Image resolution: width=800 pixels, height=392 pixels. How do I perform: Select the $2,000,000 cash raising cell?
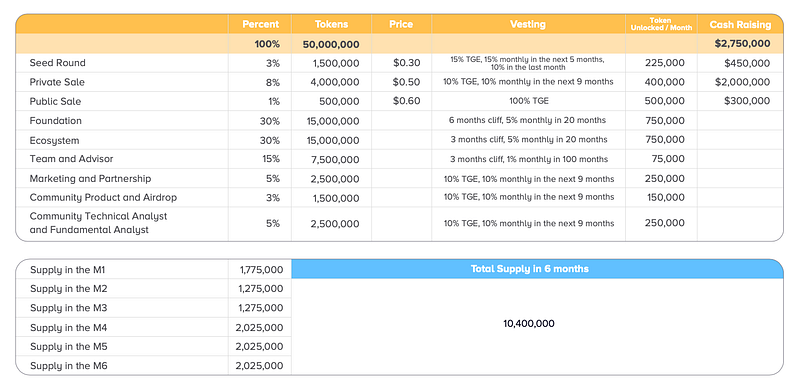[742, 82]
